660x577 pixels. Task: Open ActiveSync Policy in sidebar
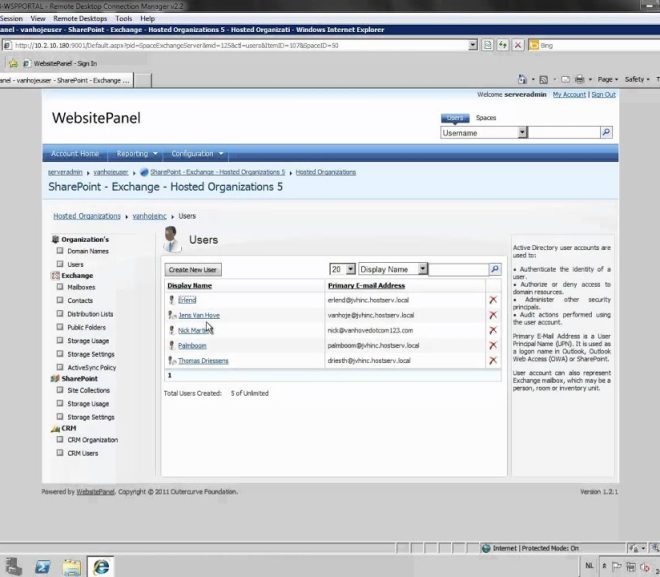(92, 367)
